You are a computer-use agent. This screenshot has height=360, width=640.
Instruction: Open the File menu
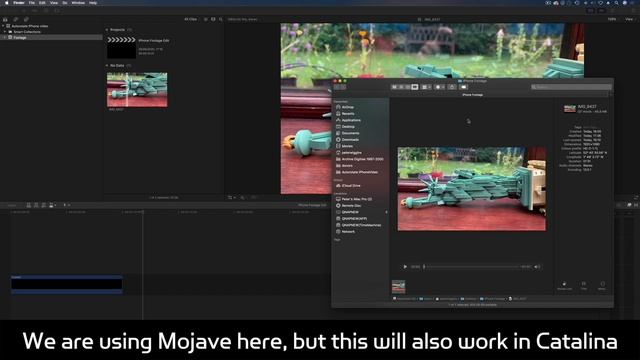(x=32, y=3)
